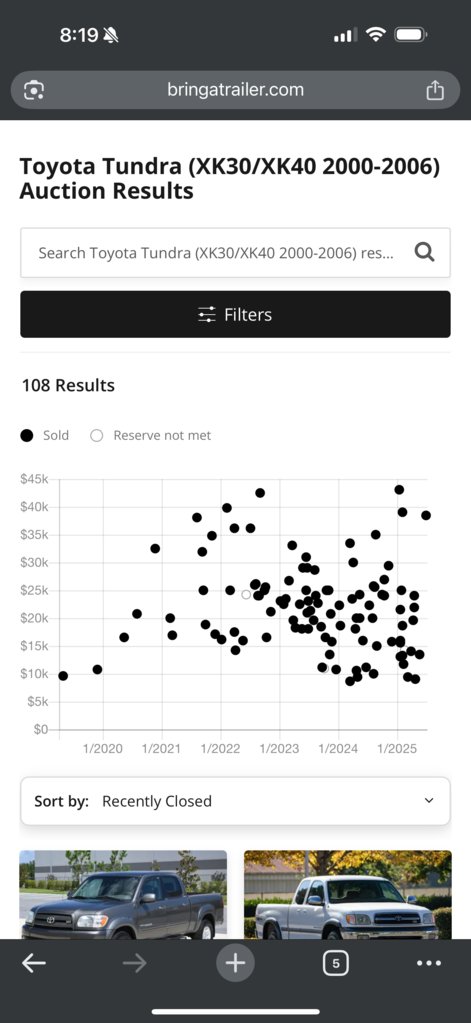Click the highest sold data point near 1/2025
Viewport: 471px width, 1023px height.
pos(399,489)
